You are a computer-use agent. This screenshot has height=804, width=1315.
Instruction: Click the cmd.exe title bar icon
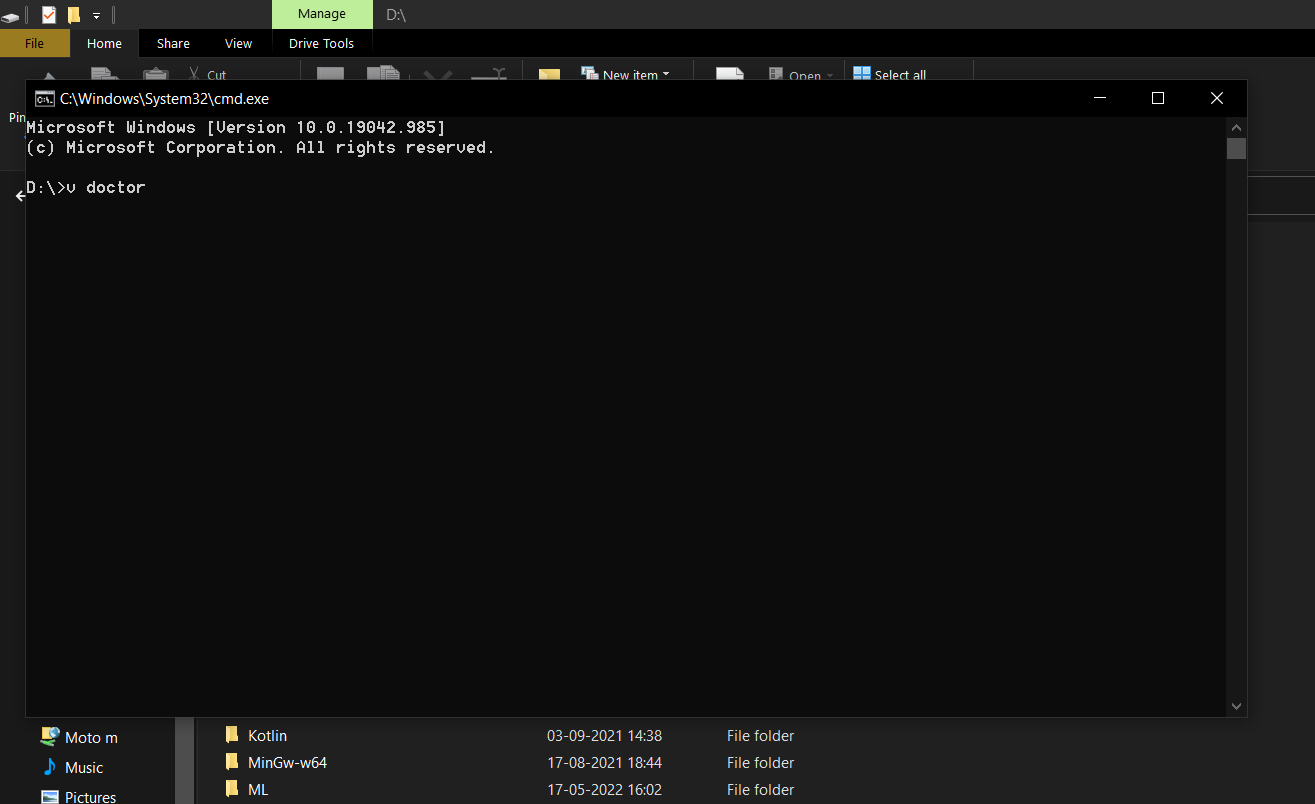(x=44, y=98)
